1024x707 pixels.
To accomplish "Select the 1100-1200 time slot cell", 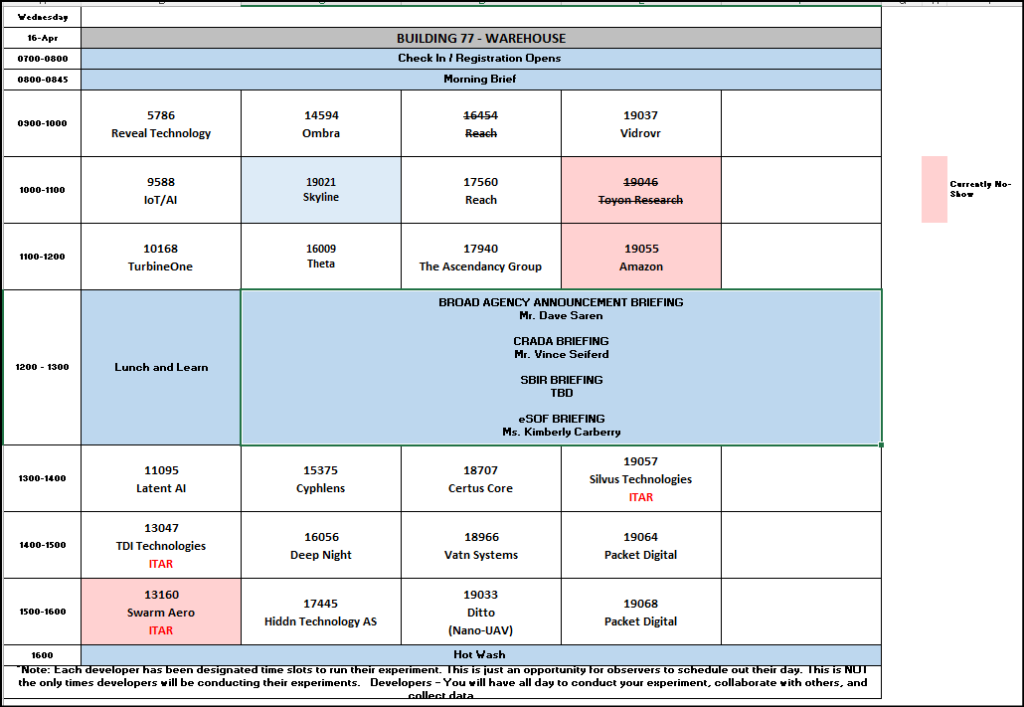I will pos(42,257).
